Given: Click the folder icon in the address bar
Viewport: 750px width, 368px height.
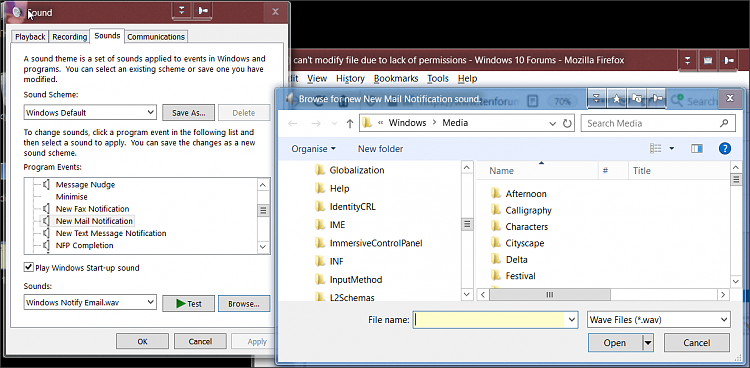Looking at the screenshot, I should click(367, 123).
